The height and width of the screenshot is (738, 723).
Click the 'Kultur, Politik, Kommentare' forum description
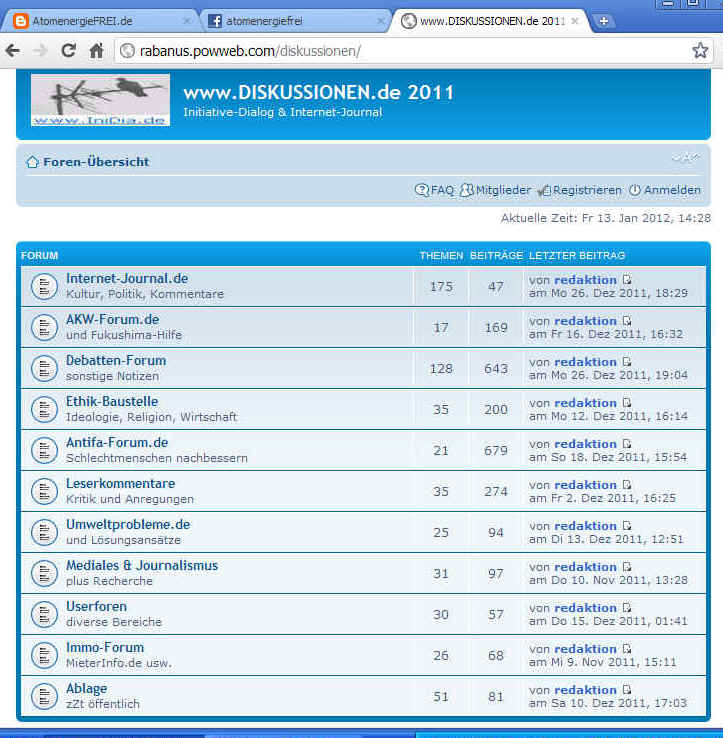click(145, 294)
